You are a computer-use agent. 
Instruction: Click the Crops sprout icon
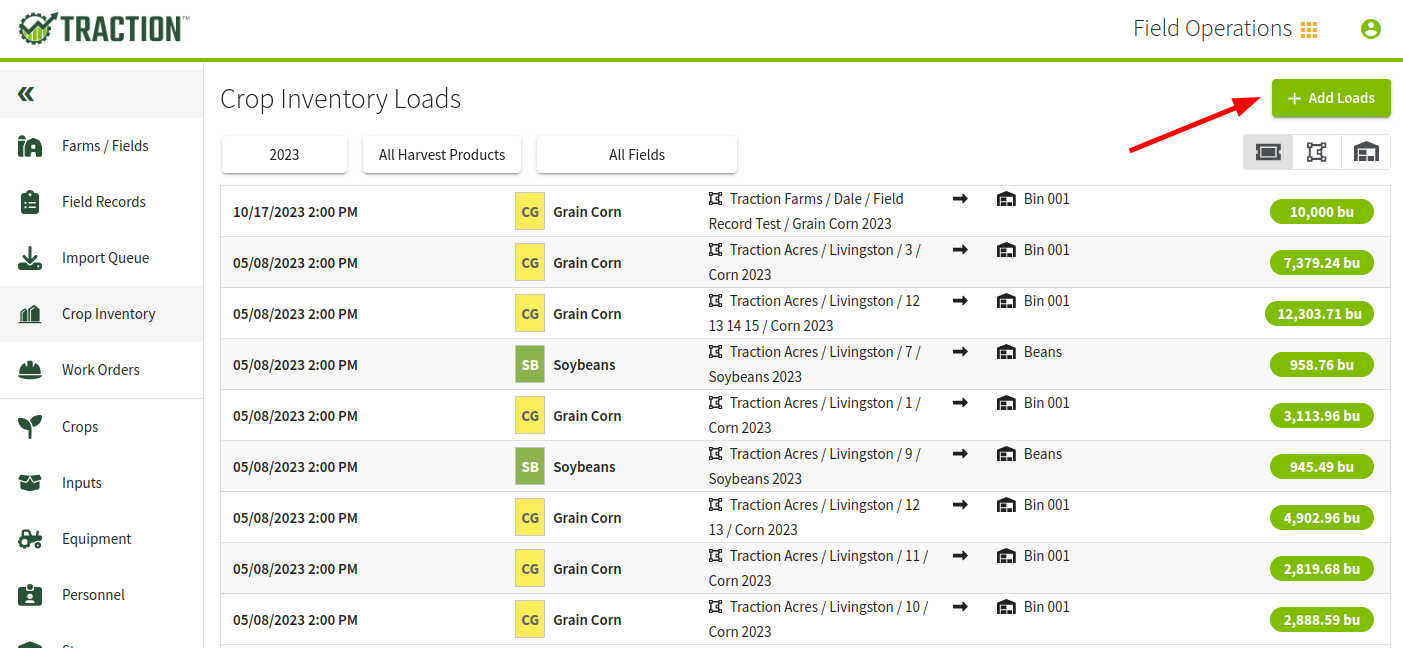pos(30,427)
